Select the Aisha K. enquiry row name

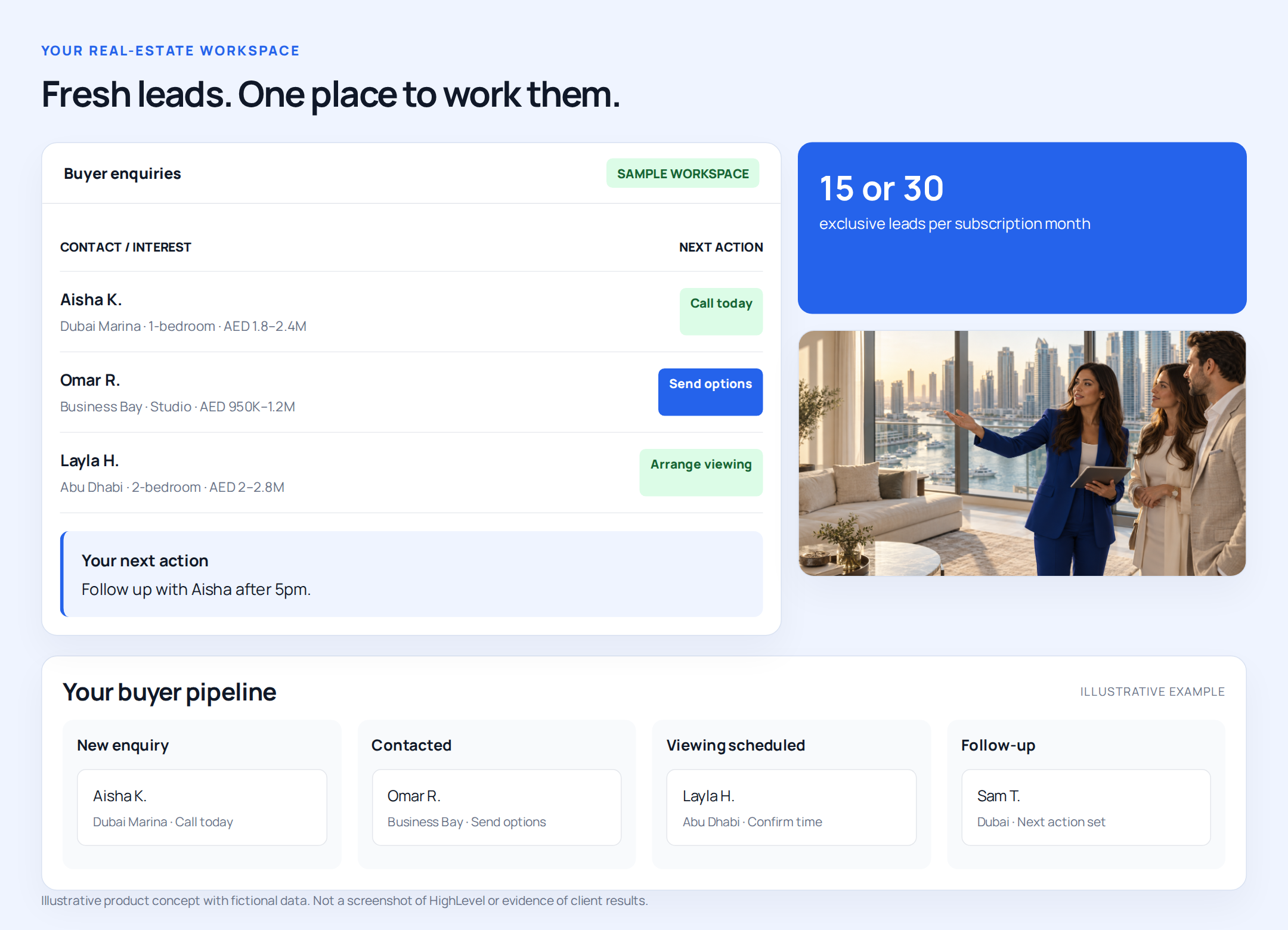tap(91, 300)
